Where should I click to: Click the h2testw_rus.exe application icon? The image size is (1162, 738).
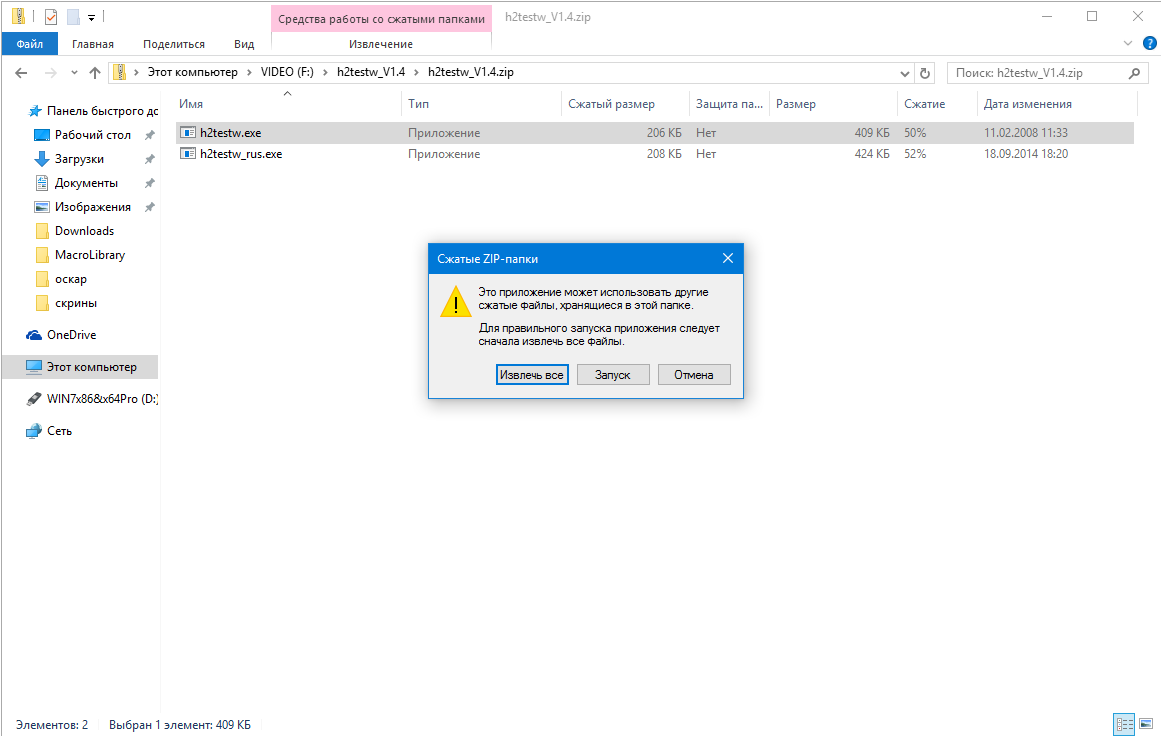[188, 154]
